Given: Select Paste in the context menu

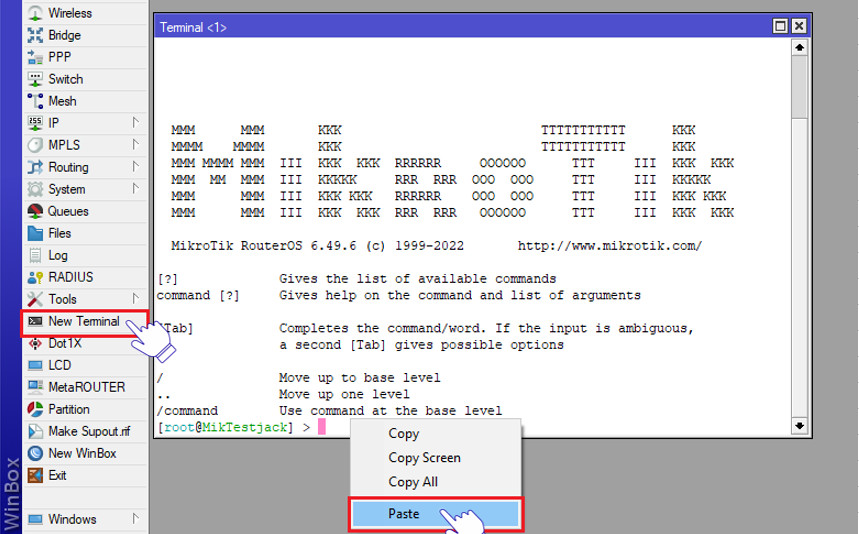Looking at the screenshot, I should [x=436, y=514].
